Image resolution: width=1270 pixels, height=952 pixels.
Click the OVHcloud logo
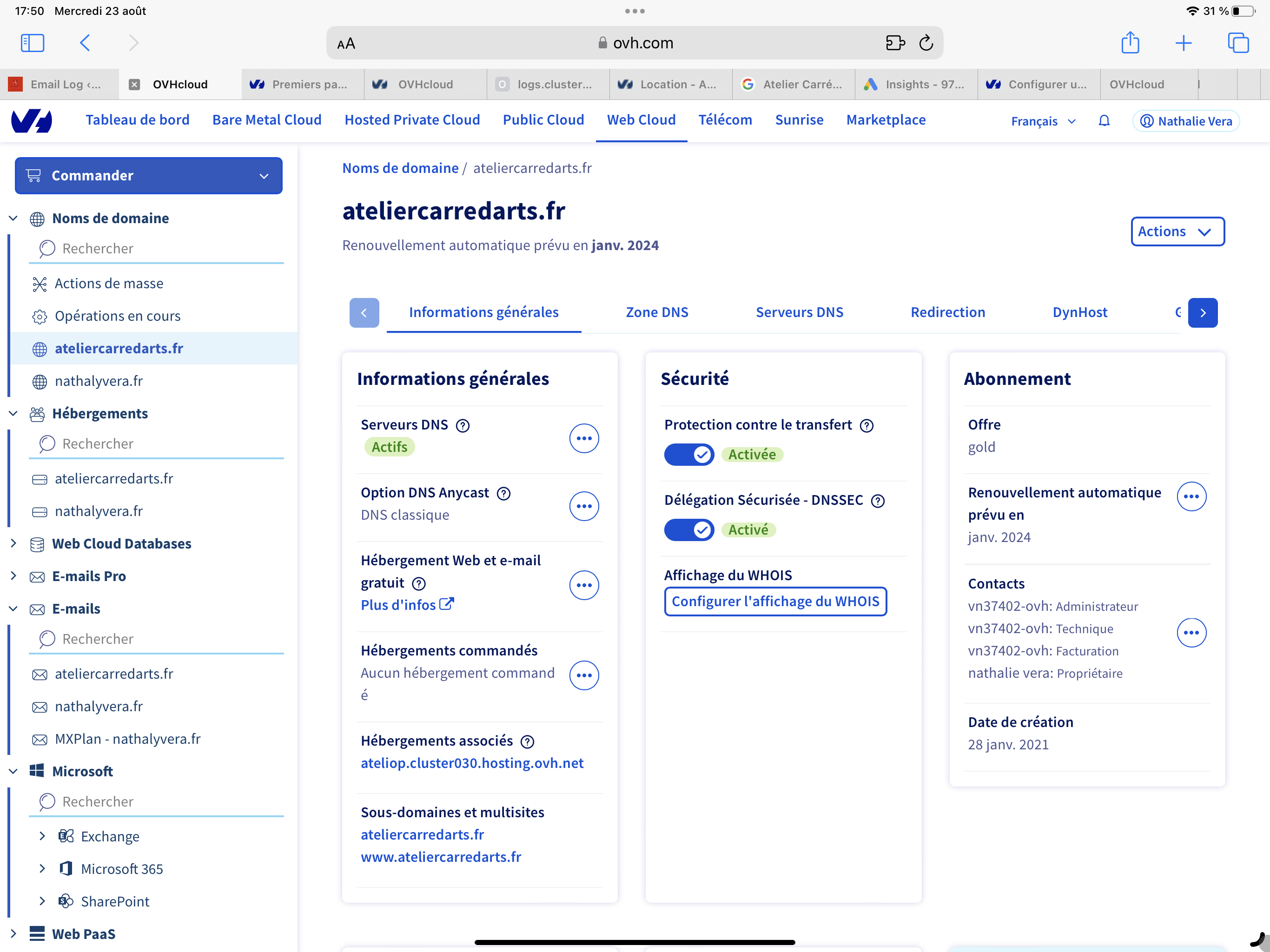(x=32, y=120)
